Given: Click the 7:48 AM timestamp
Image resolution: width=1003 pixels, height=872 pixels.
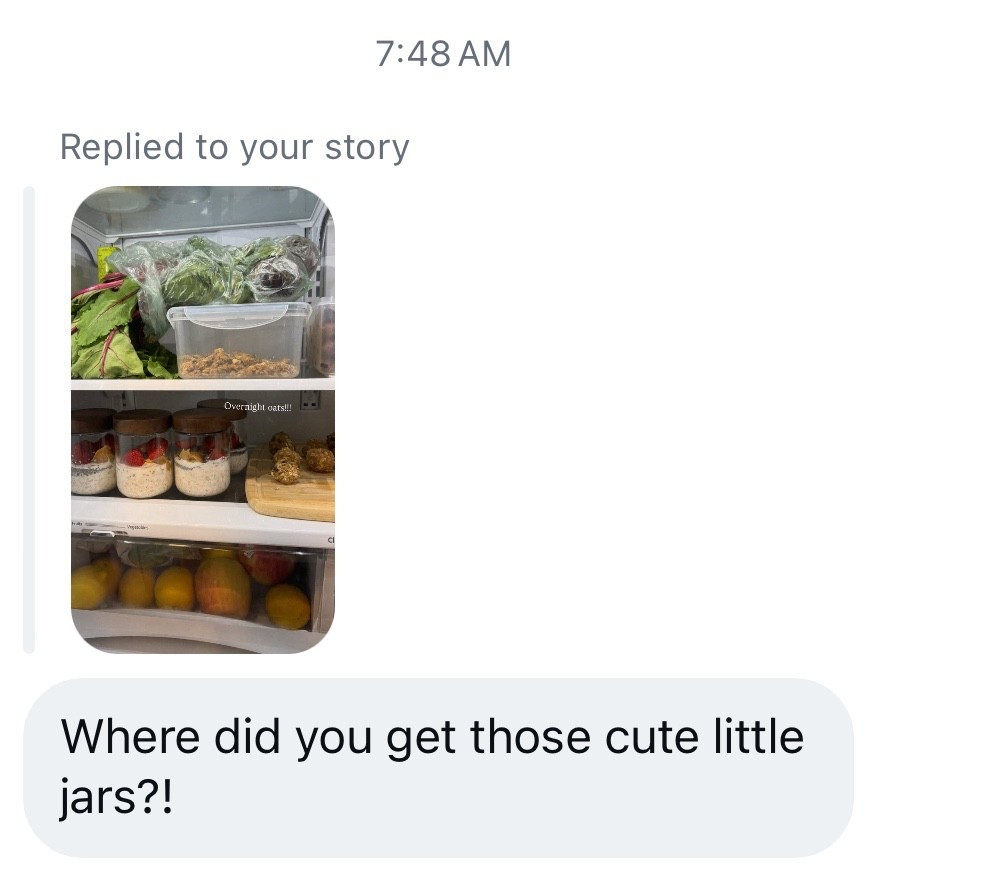Looking at the screenshot, I should pyautogui.click(x=443, y=54).
